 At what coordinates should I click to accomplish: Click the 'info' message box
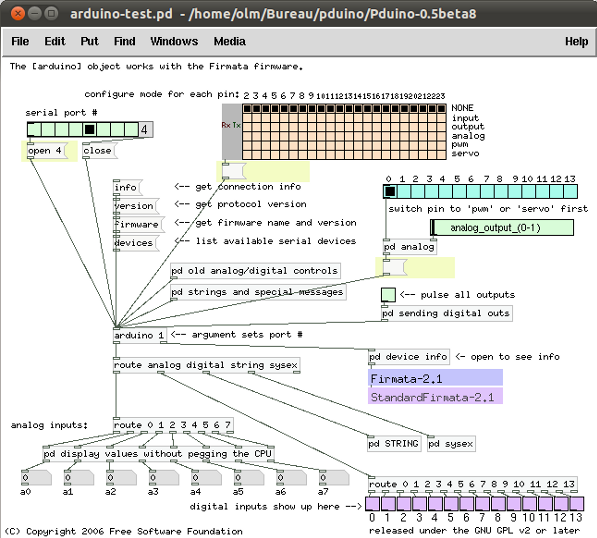pos(127,187)
